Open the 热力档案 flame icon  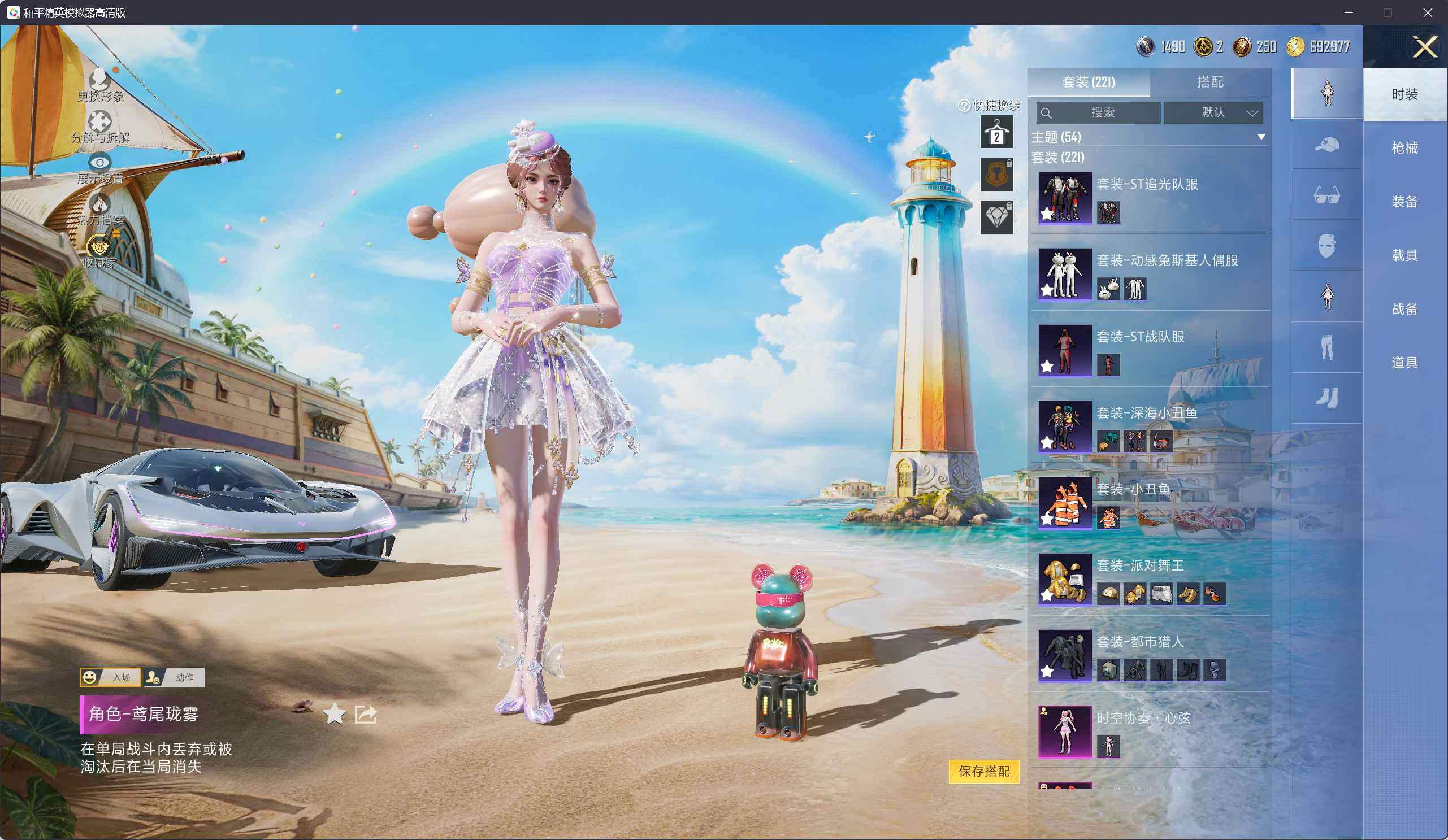[99, 203]
